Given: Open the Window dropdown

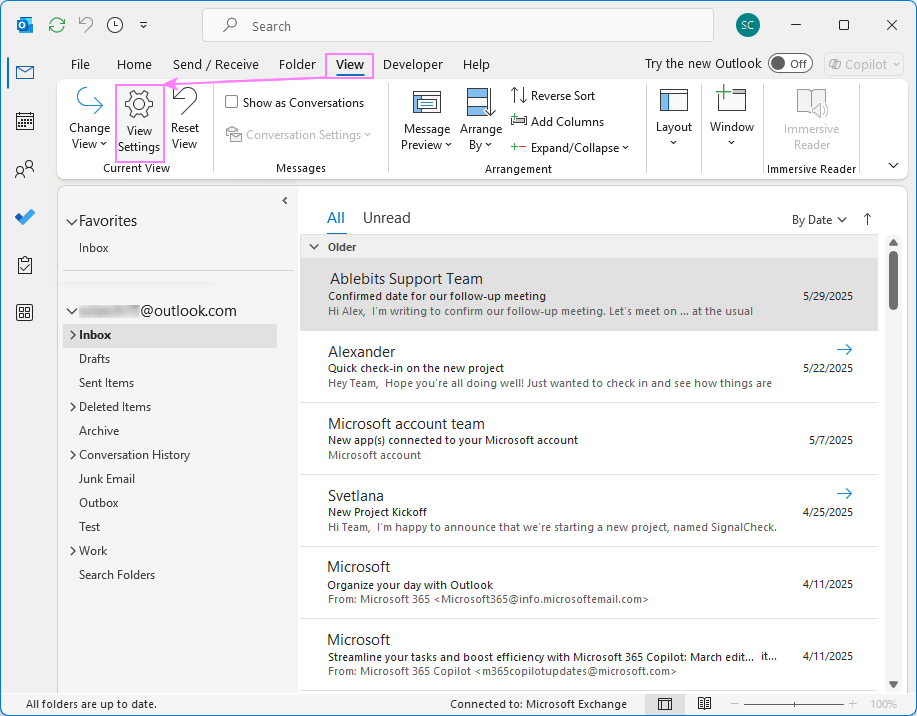Looking at the screenshot, I should (x=732, y=116).
